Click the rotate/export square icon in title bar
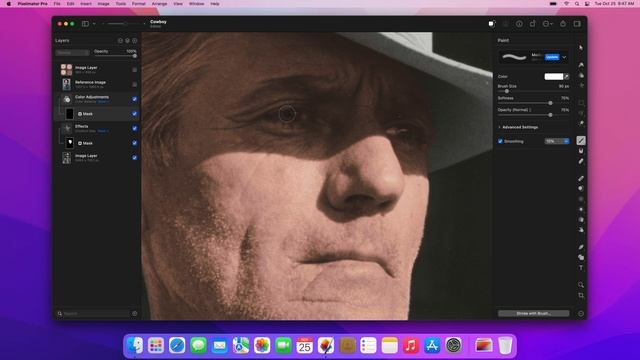Viewport: 640px width, 360px height. pos(533,24)
